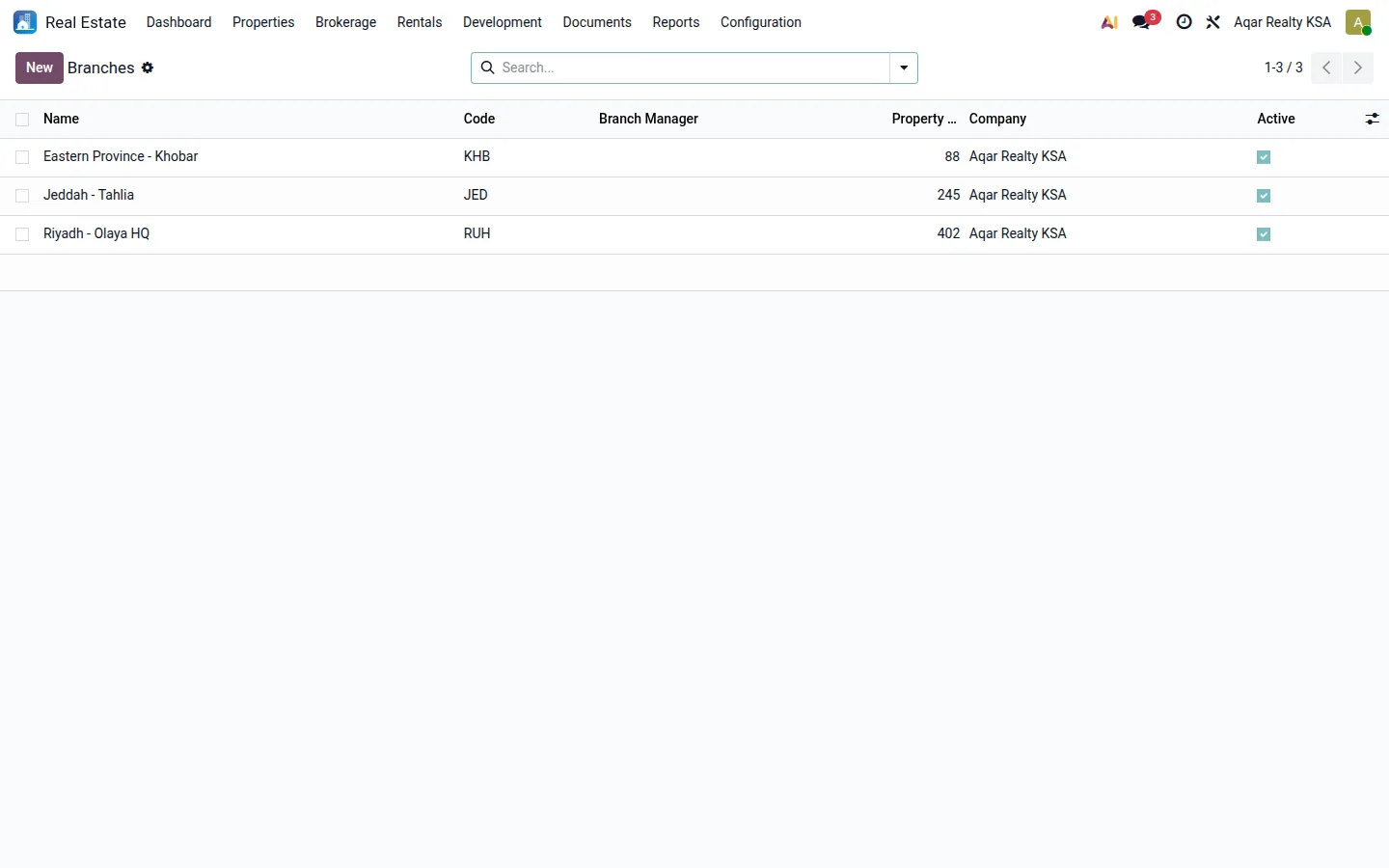Screen dimensions: 1389x868
Task: Click the search magnifier icon
Action: [488, 68]
